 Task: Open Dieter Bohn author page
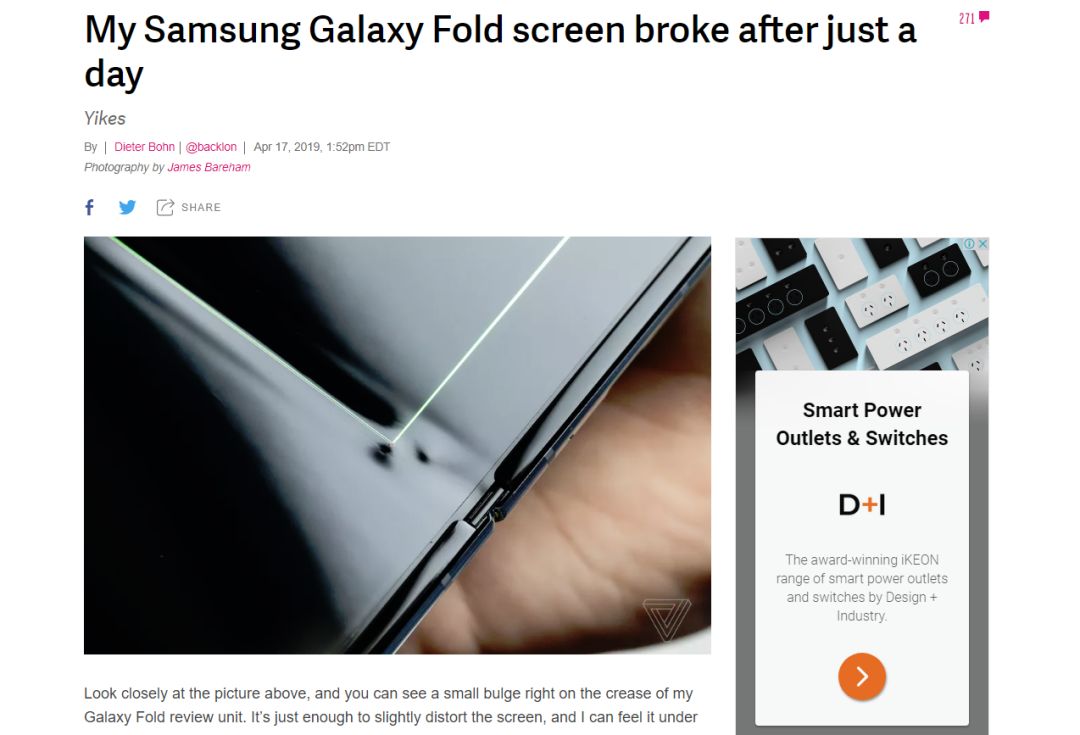[145, 147]
